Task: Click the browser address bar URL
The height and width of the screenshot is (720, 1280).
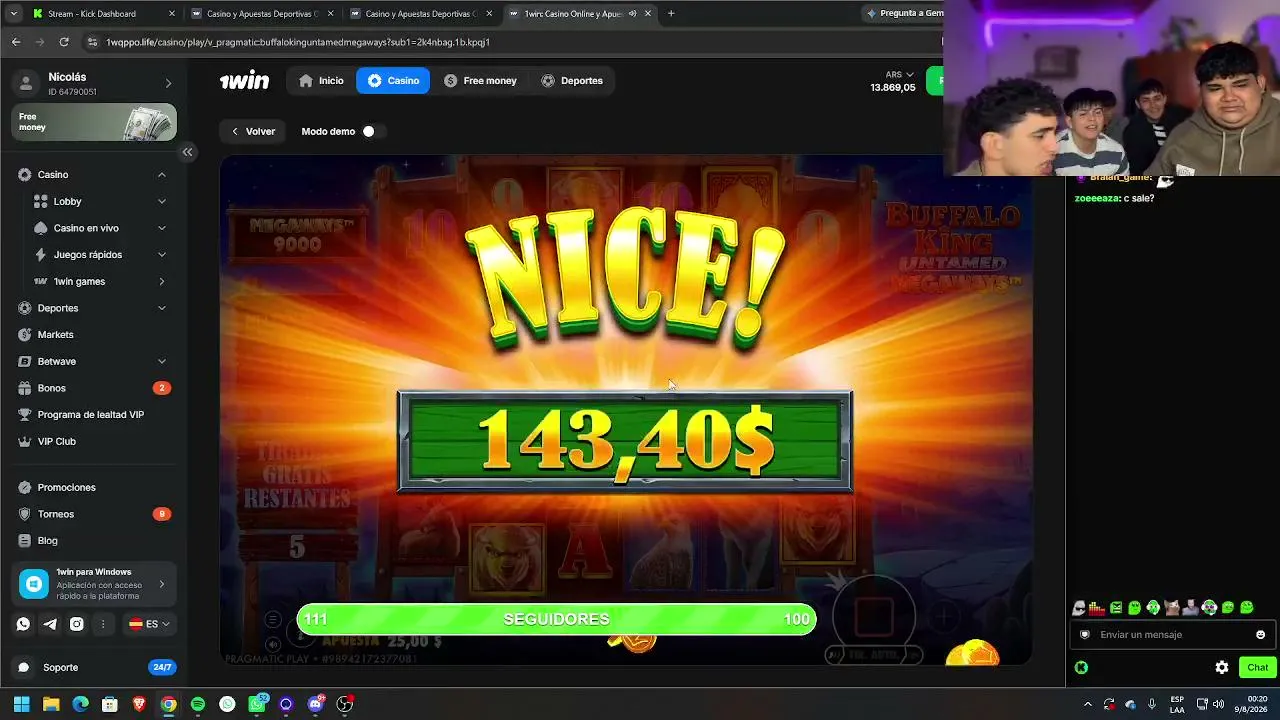Action: tap(298, 42)
